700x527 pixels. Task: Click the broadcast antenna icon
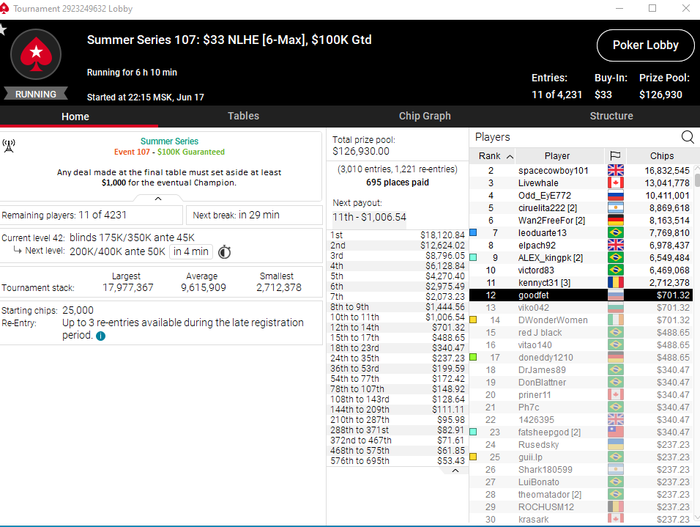click(x=8, y=146)
